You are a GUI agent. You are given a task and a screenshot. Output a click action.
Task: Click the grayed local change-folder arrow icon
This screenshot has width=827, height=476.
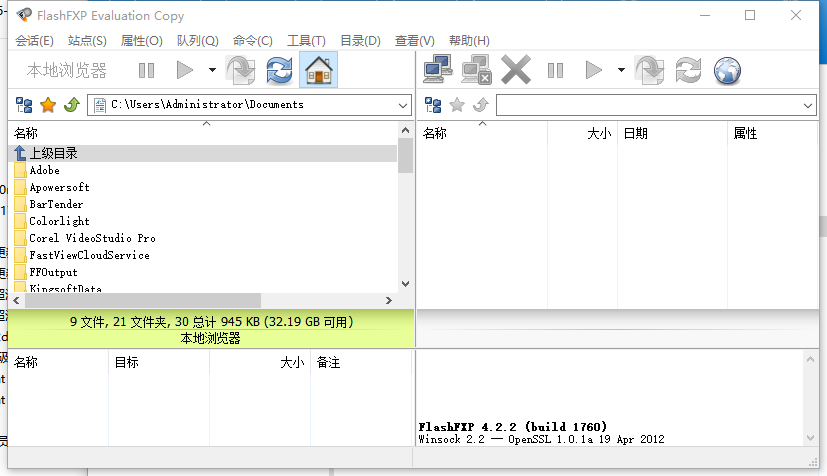pyautogui.click(x=241, y=70)
